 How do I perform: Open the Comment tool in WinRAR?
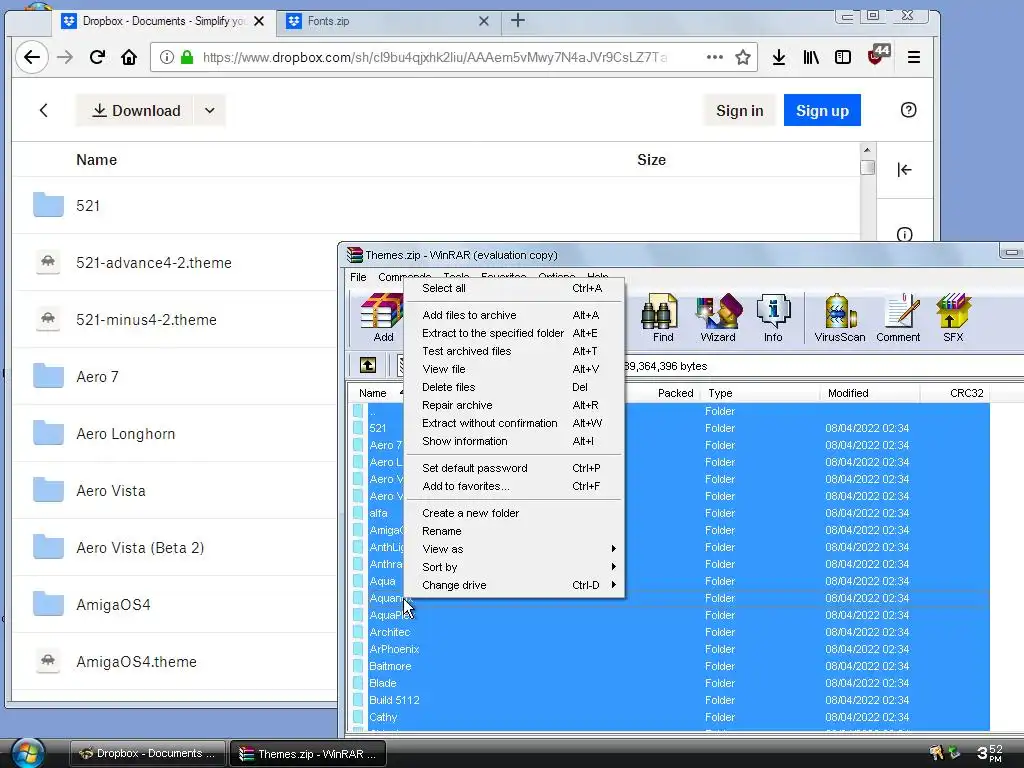tap(898, 318)
